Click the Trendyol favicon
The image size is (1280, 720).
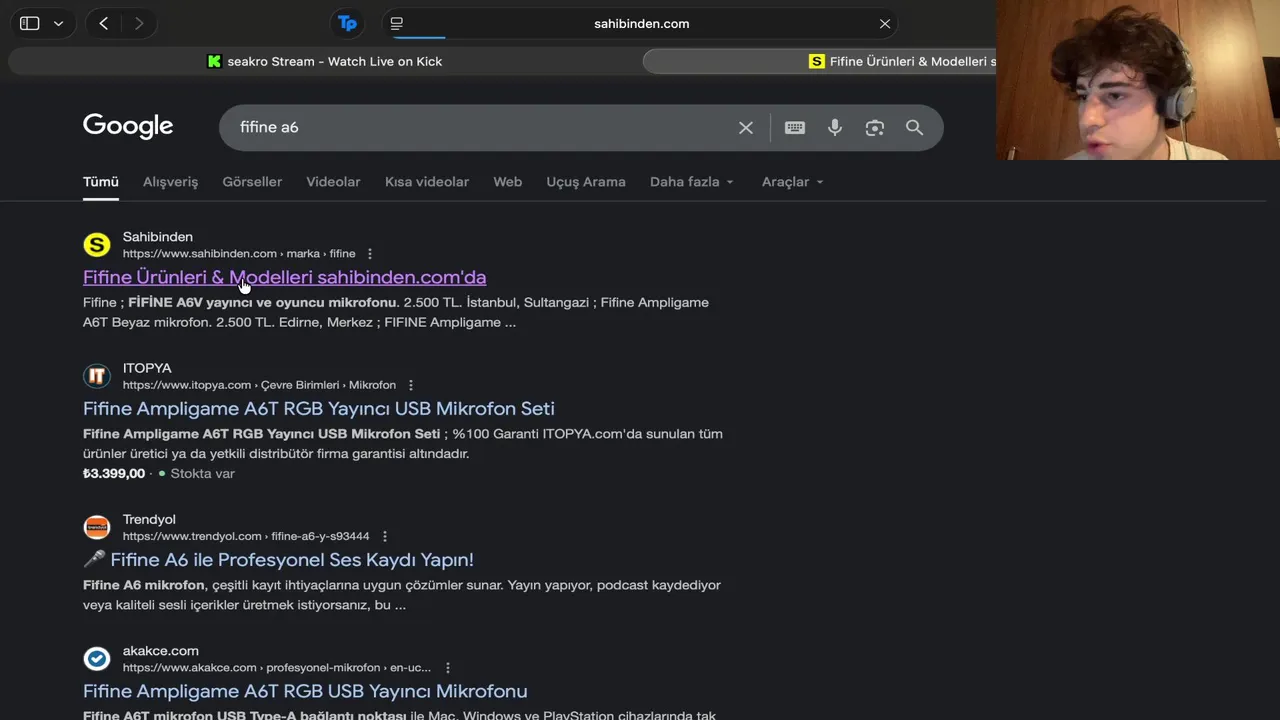click(97, 527)
